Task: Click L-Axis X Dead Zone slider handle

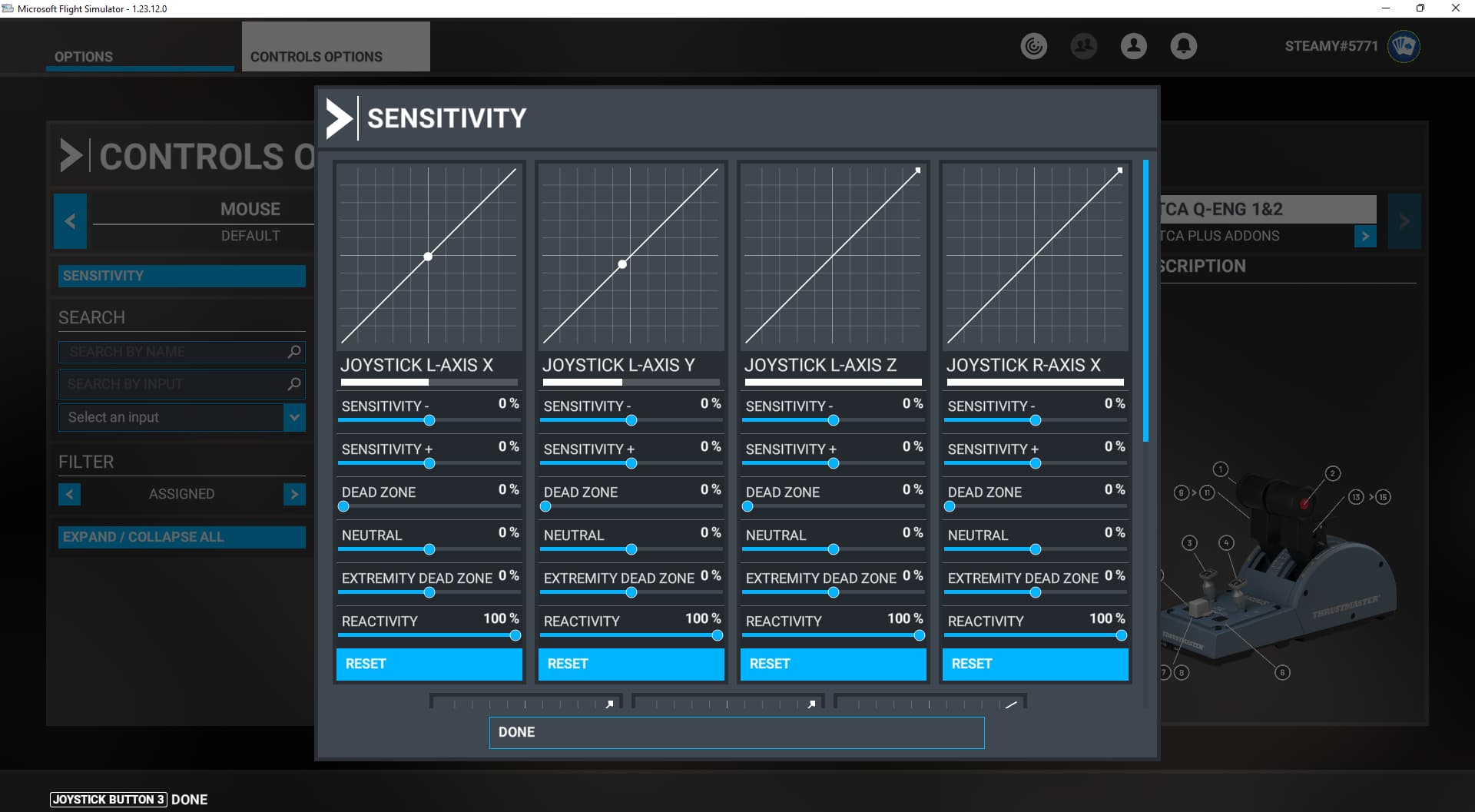Action: 343,506
